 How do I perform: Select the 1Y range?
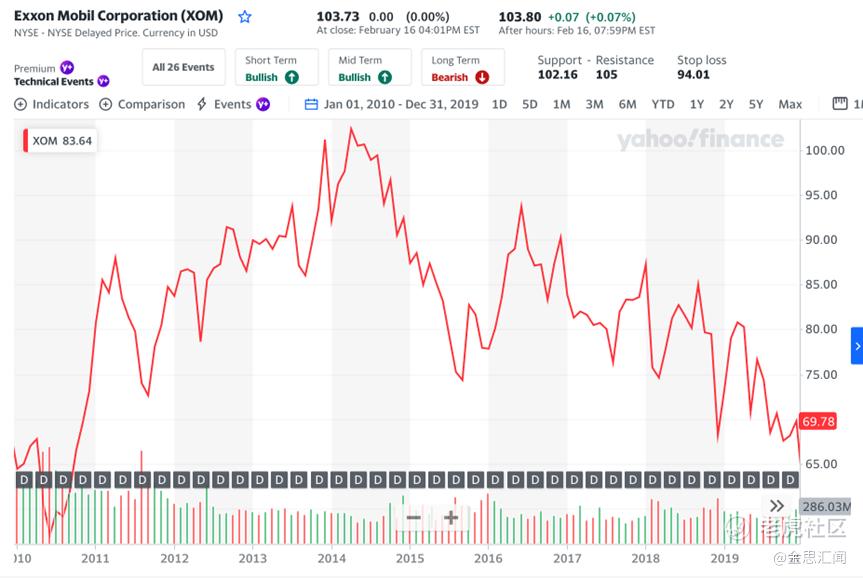pyautogui.click(x=697, y=105)
